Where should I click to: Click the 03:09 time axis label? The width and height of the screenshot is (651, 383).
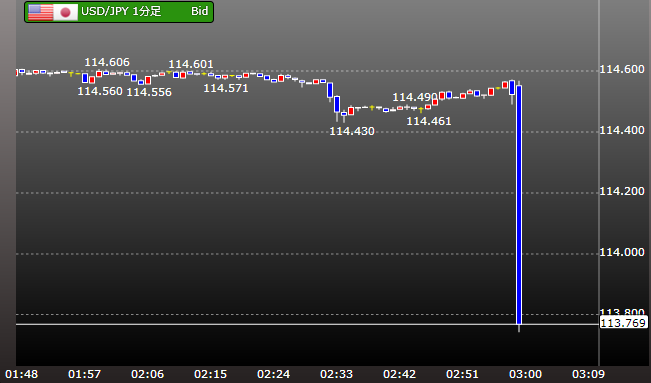[x=588, y=374]
